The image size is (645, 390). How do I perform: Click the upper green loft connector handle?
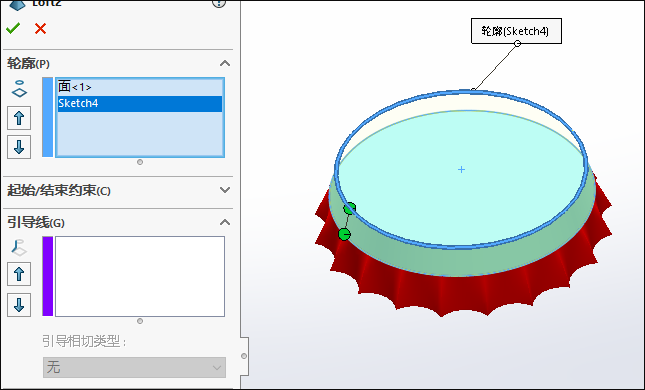click(x=350, y=209)
